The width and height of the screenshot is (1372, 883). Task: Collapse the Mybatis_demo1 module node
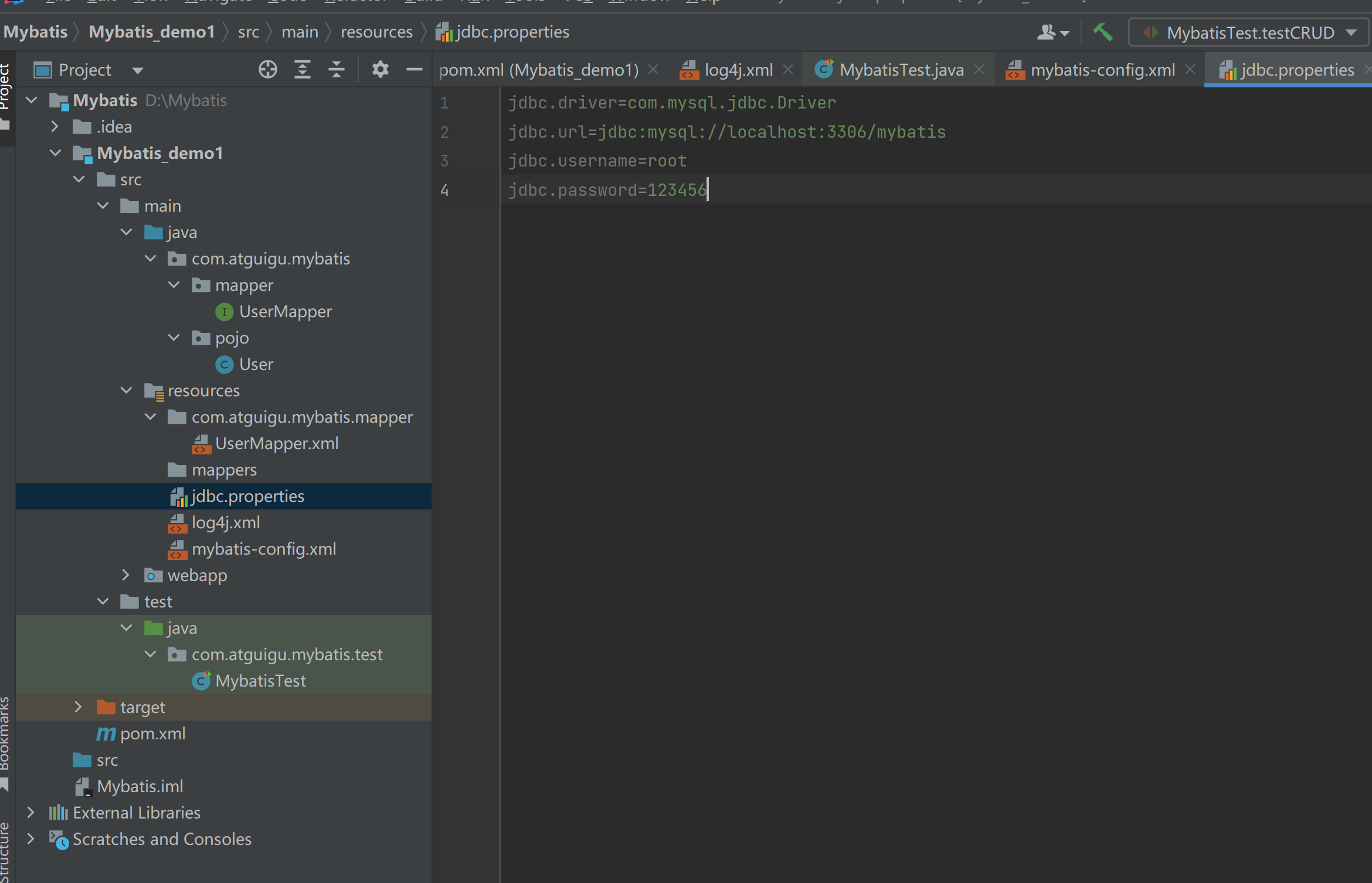[56, 153]
